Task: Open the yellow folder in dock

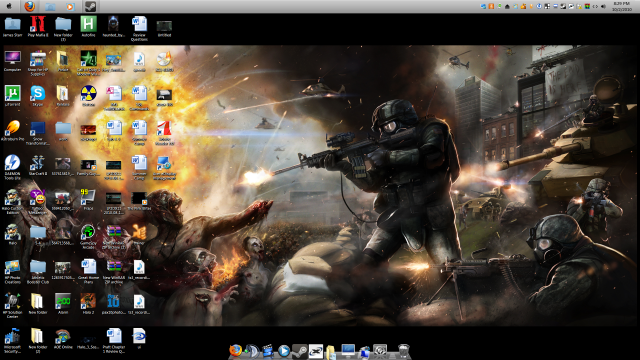Action: coord(331,351)
